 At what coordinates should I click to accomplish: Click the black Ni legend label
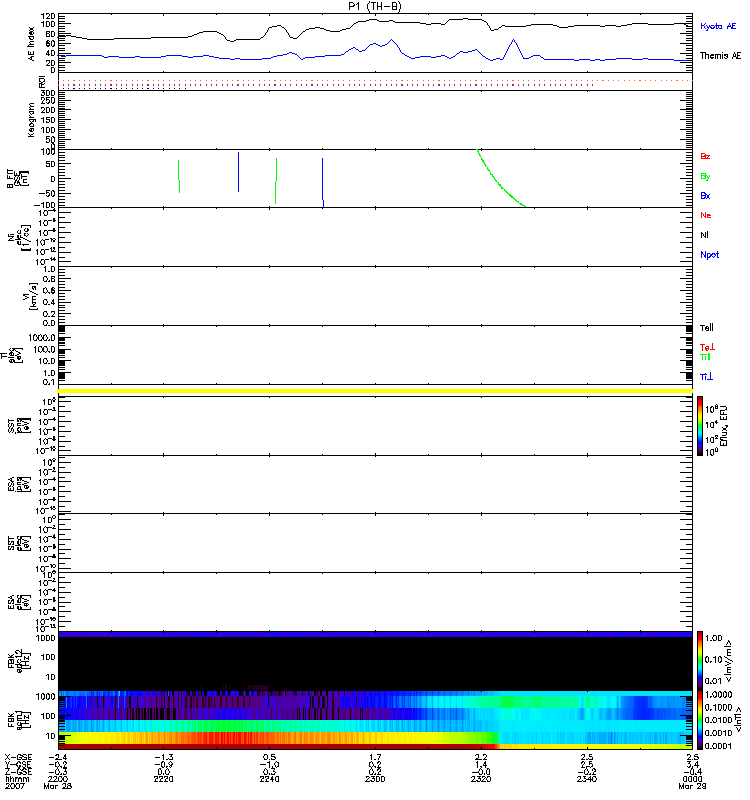tap(706, 235)
